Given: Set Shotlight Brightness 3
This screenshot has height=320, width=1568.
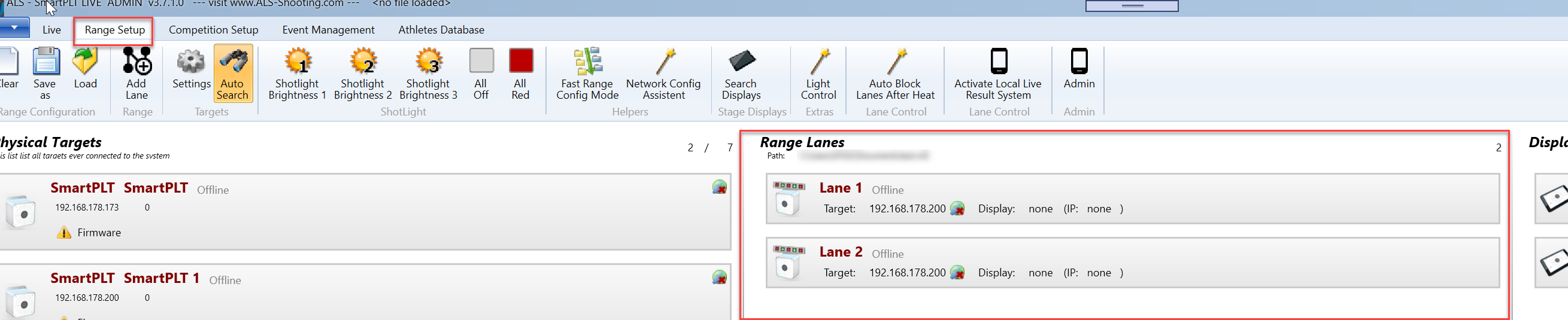Looking at the screenshot, I should point(429,62).
